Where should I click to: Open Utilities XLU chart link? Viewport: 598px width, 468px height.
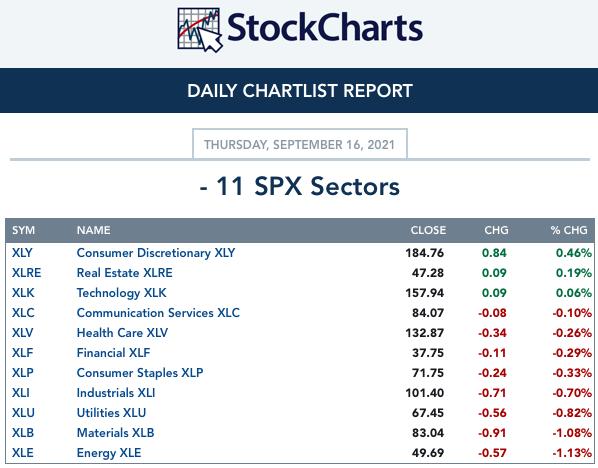coord(111,413)
